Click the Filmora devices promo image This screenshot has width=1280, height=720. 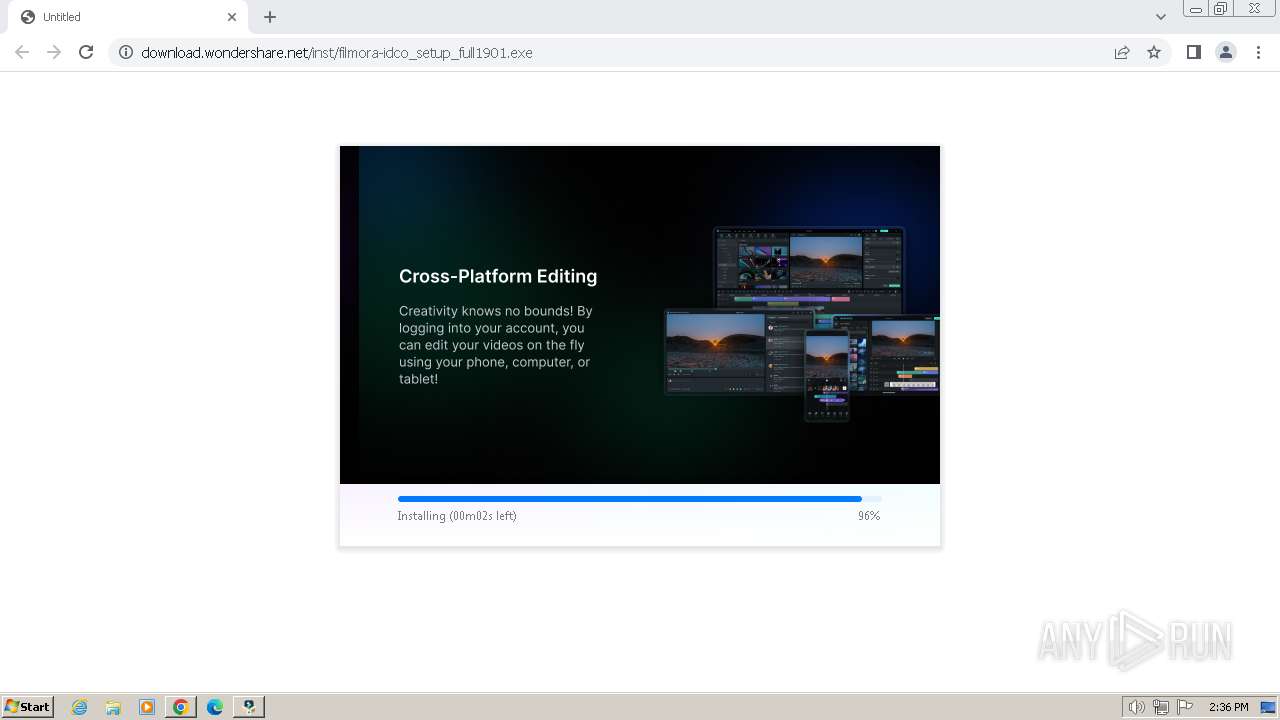[x=802, y=323]
